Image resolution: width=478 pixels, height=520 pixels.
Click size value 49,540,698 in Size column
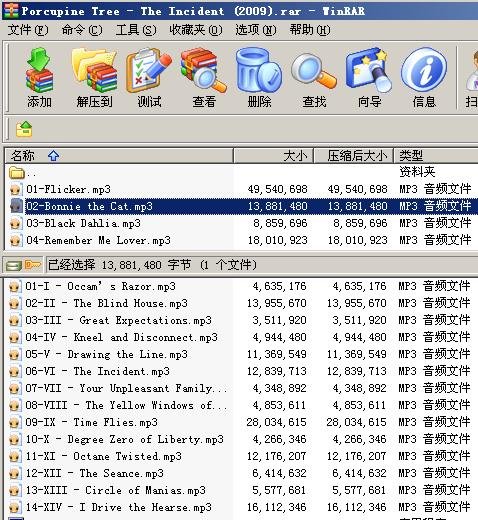click(x=277, y=190)
